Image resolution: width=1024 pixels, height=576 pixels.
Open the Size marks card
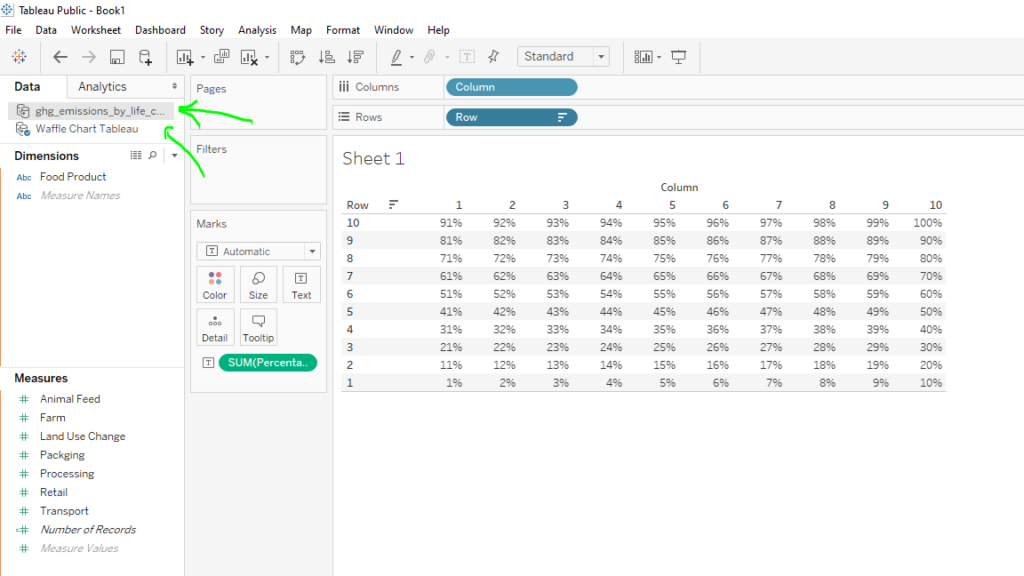pos(258,285)
